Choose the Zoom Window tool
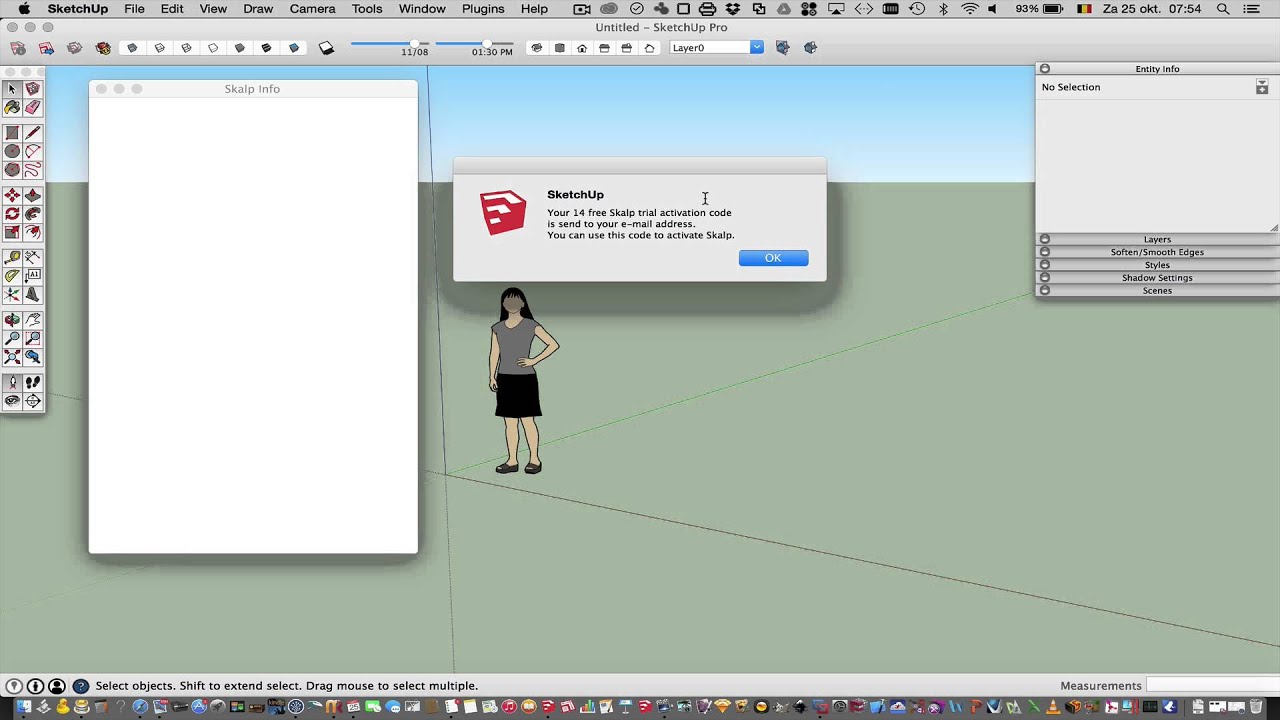Viewport: 1280px width, 720px height. pyautogui.click(x=33, y=338)
